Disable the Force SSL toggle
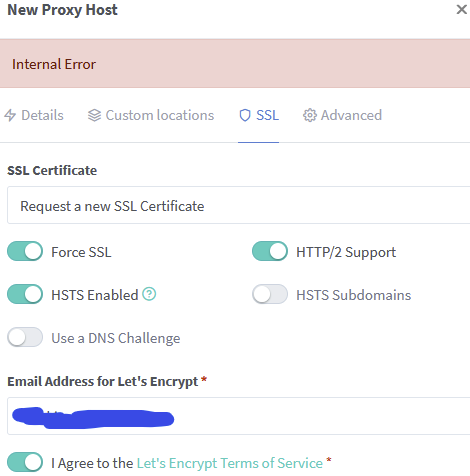Screen dimensions: 470x476 25,251
